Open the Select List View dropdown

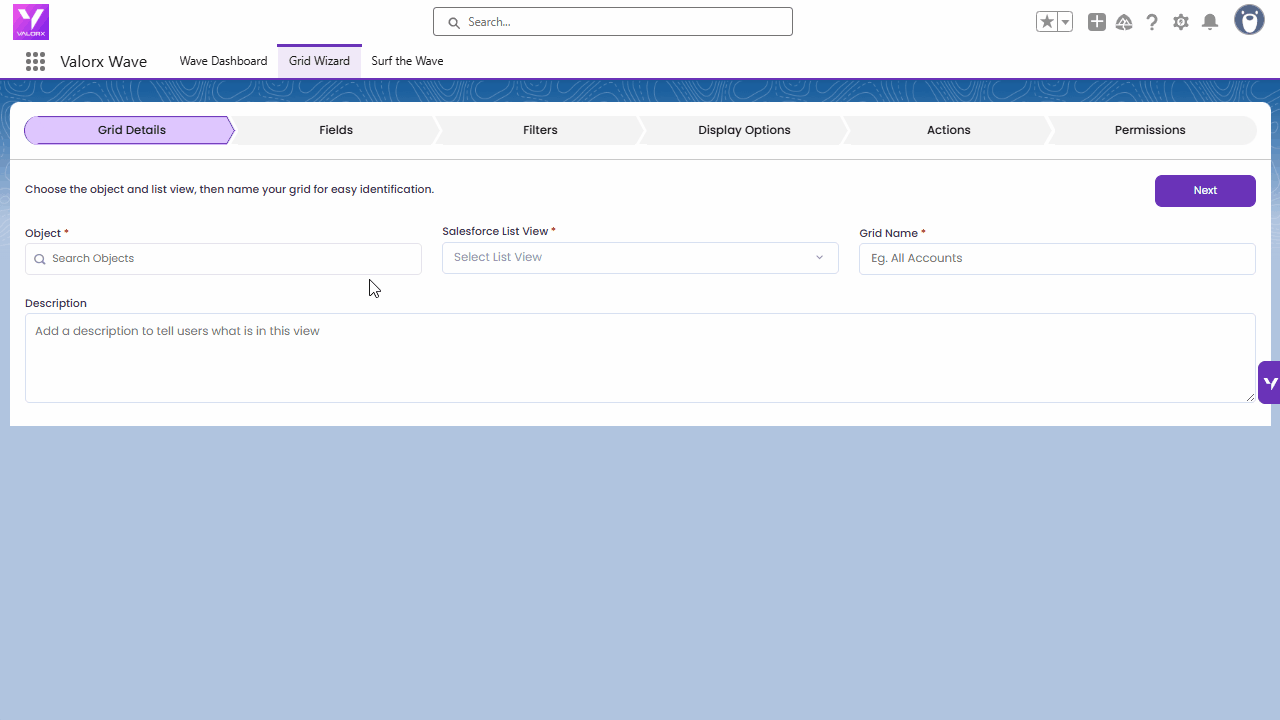click(x=640, y=257)
